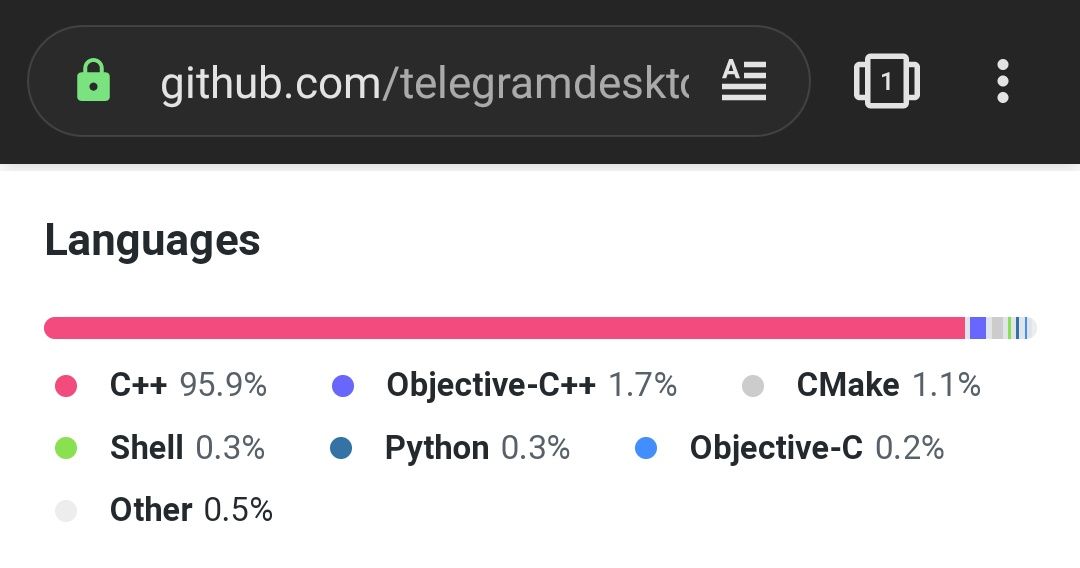The height and width of the screenshot is (568, 1080).
Task: Open the browser three-dot menu
Action: tap(1003, 81)
